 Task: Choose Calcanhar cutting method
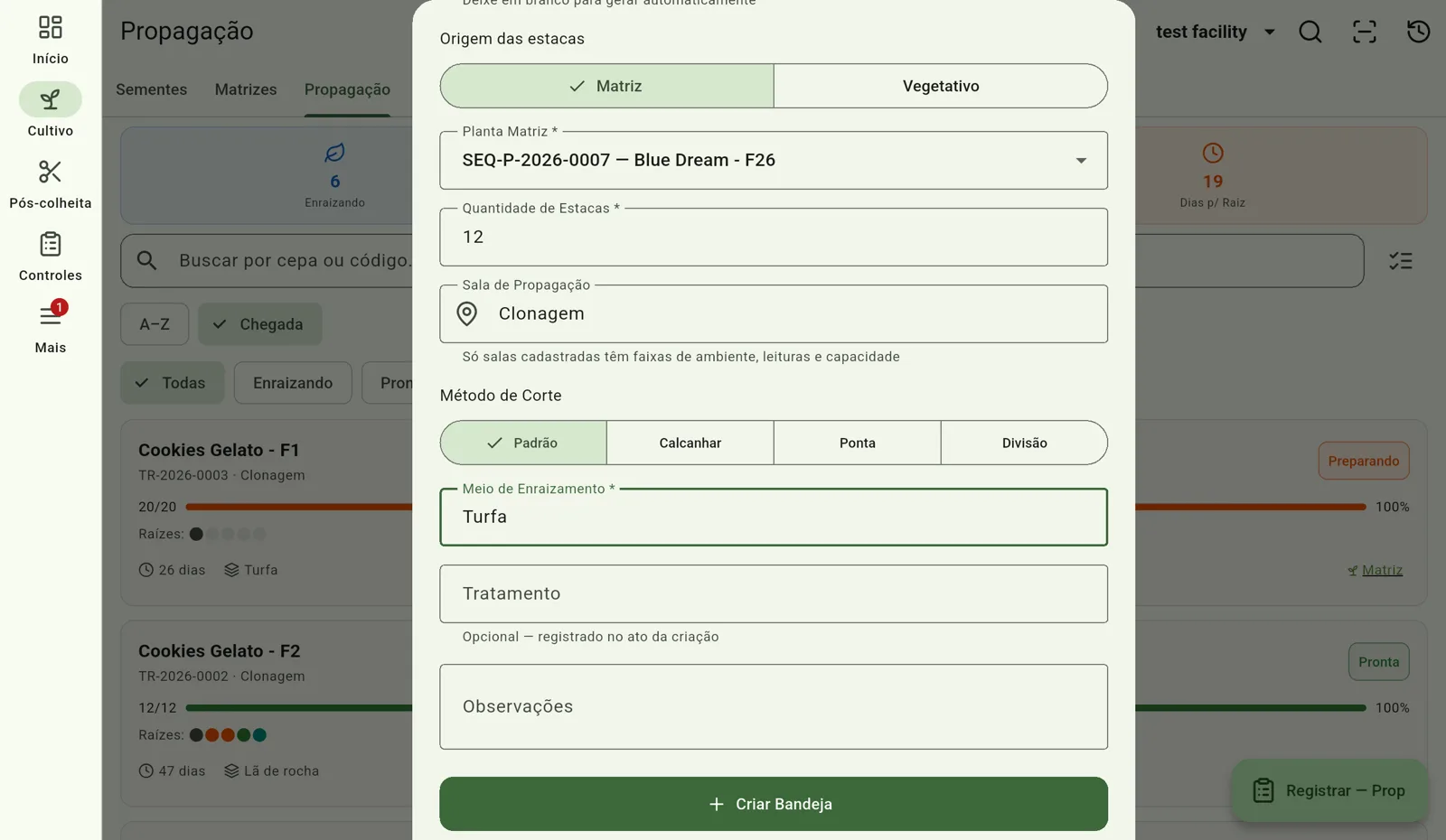click(690, 443)
